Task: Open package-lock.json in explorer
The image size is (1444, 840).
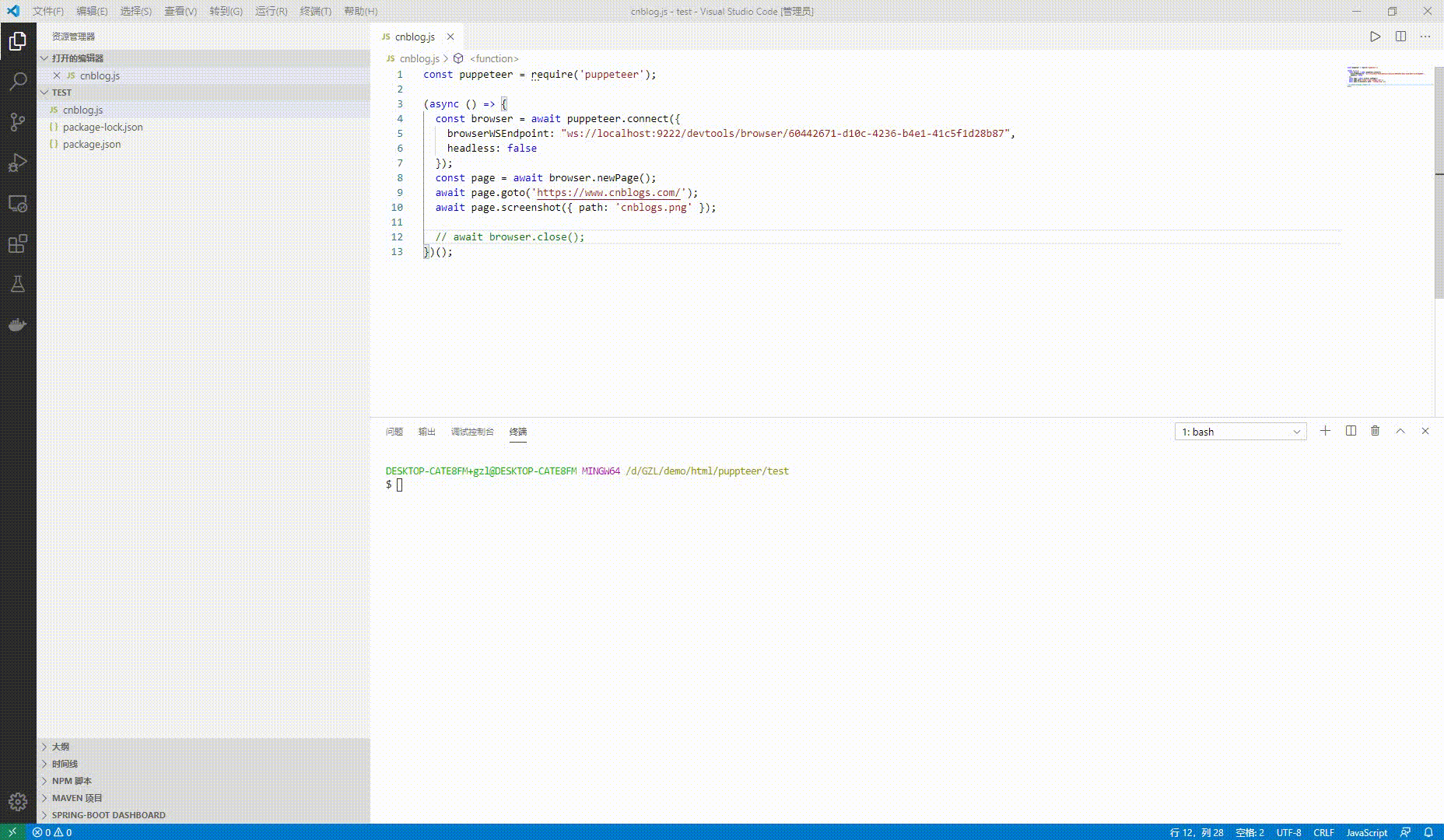Action: point(203,127)
